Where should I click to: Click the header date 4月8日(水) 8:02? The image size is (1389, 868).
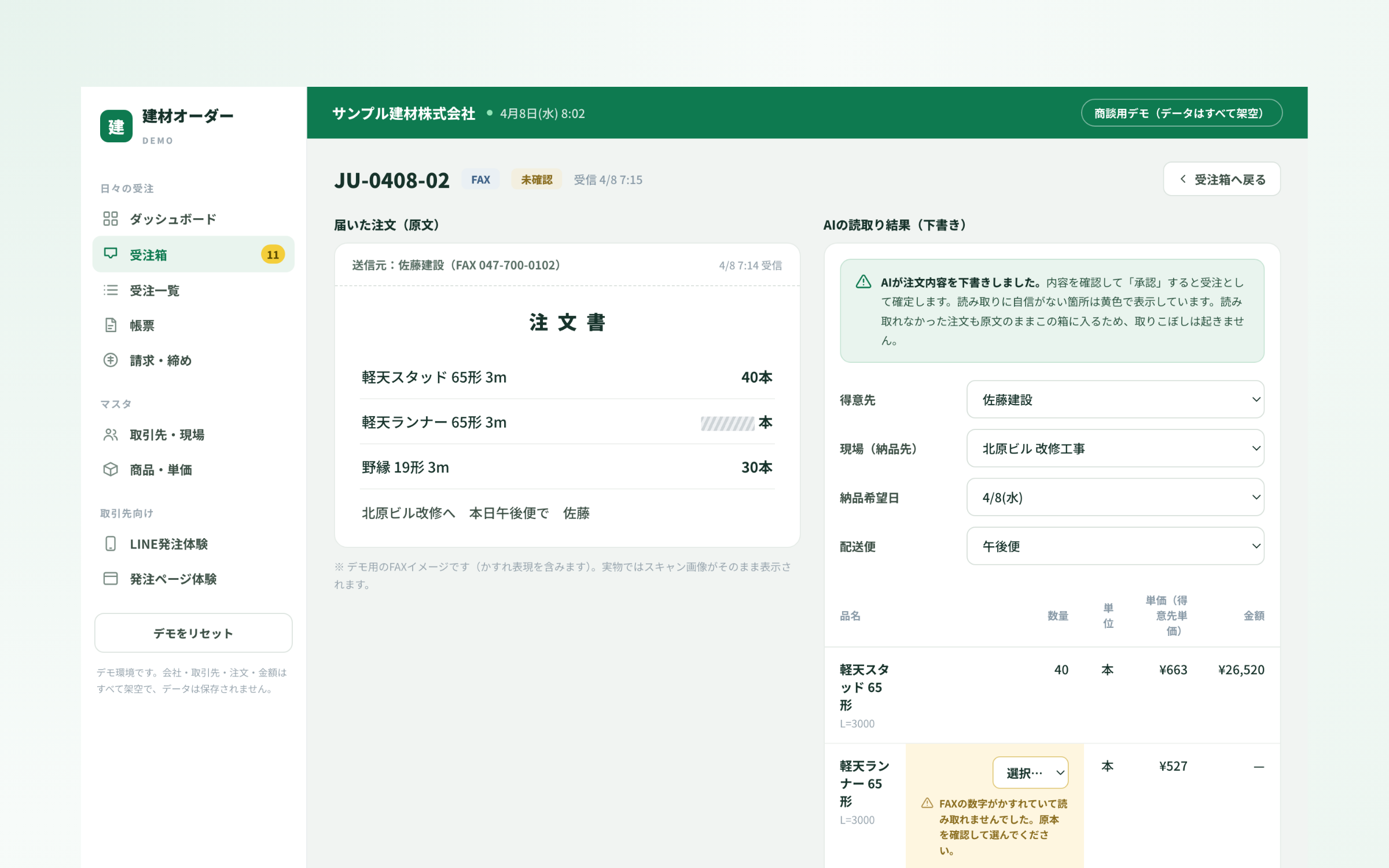coord(542,113)
